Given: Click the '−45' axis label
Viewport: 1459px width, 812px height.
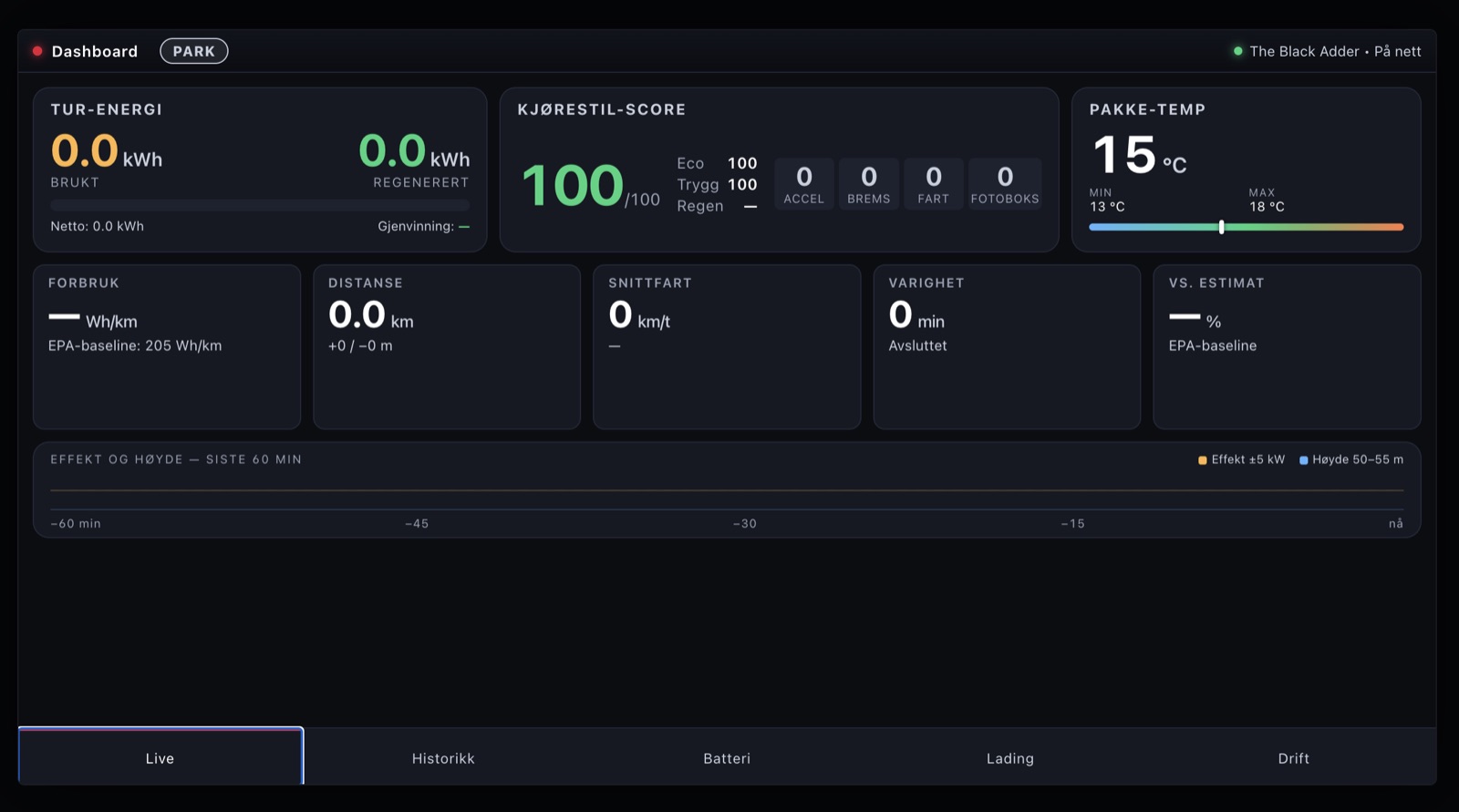Looking at the screenshot, I should point(417,524).
